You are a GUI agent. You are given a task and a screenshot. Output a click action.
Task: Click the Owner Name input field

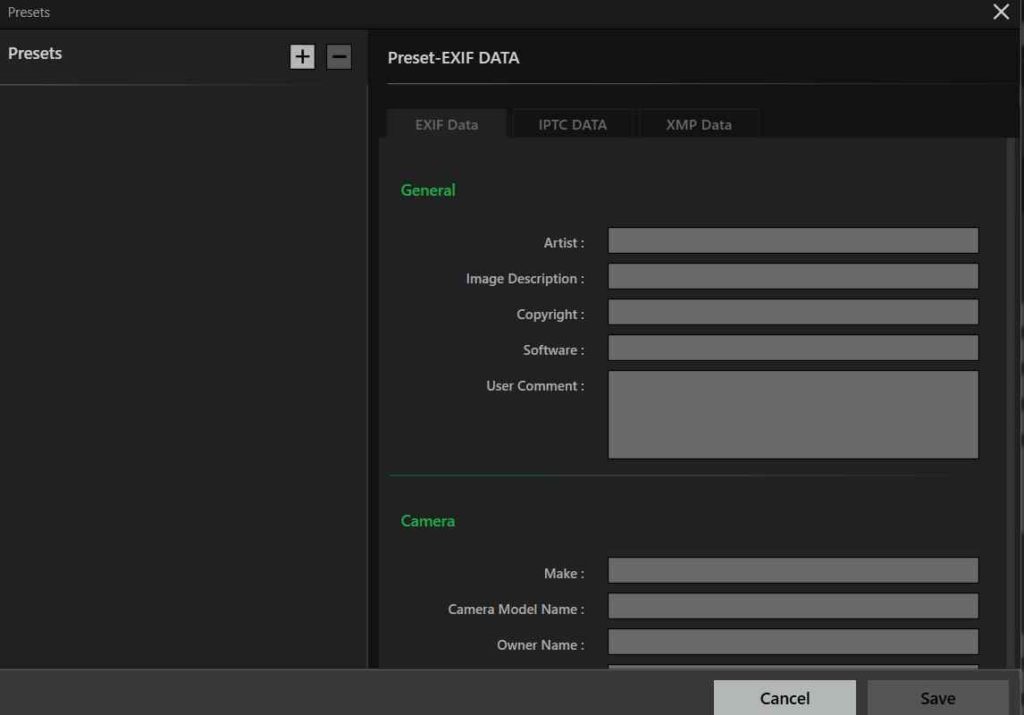[793, 643]
